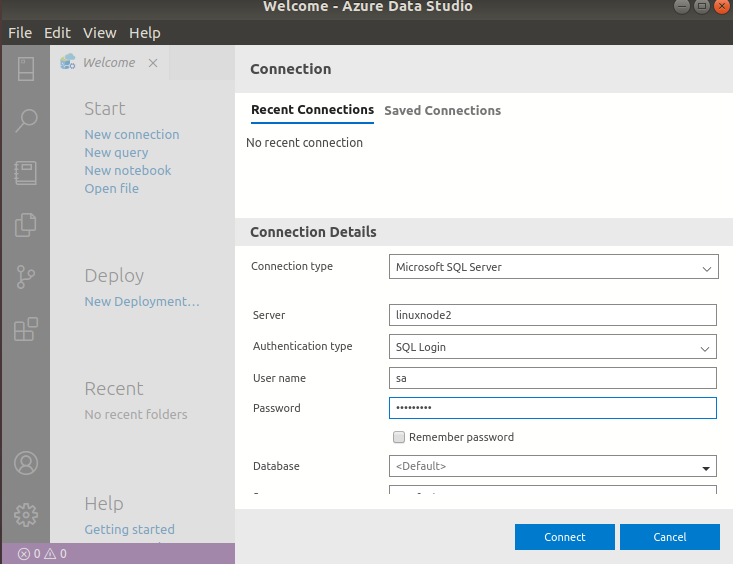This screenshot has width=733, height=564.
Task: Expand the Authentication type dropdown
Action: pos(553,347)
